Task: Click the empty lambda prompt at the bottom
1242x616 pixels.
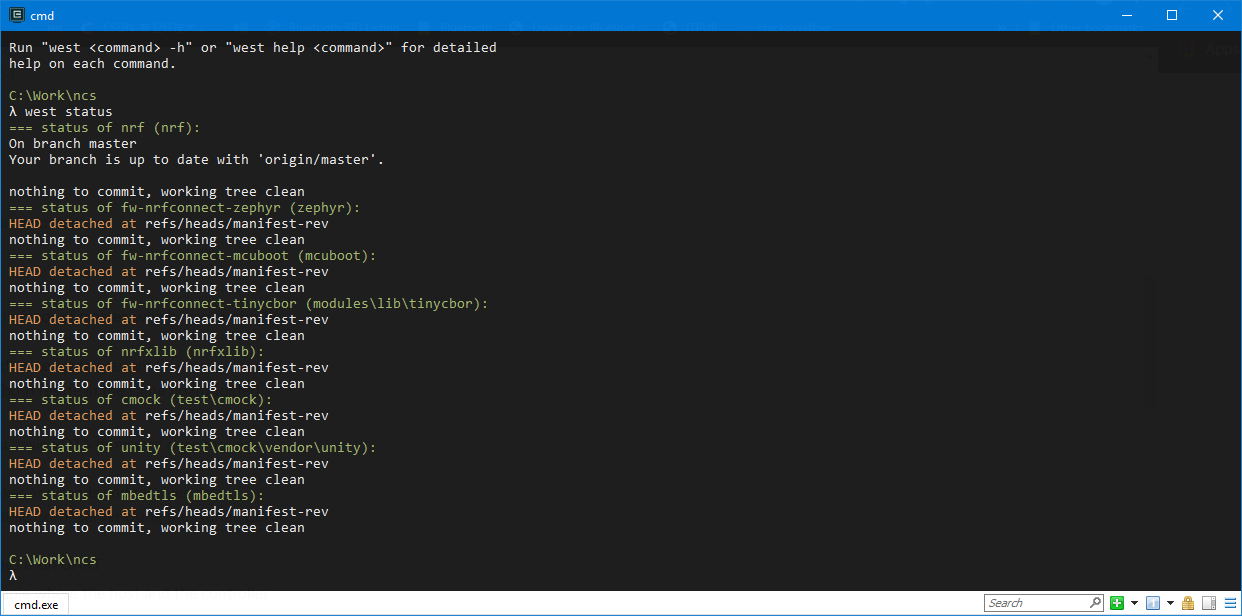Action: tap(13, 576)
